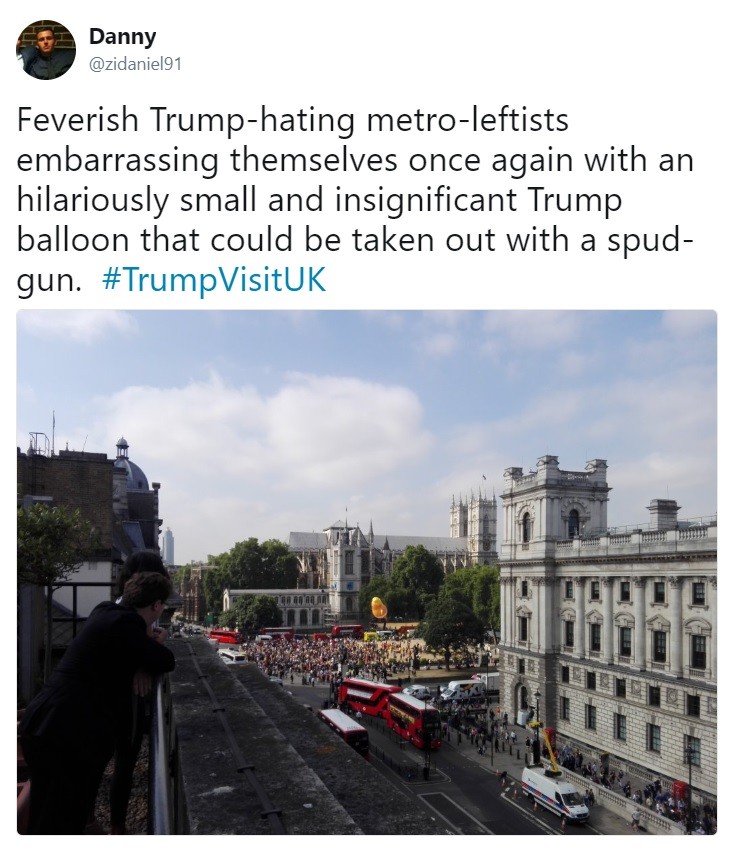
Task: Open Danny's profile avatar picture
Action: (46, 50)
